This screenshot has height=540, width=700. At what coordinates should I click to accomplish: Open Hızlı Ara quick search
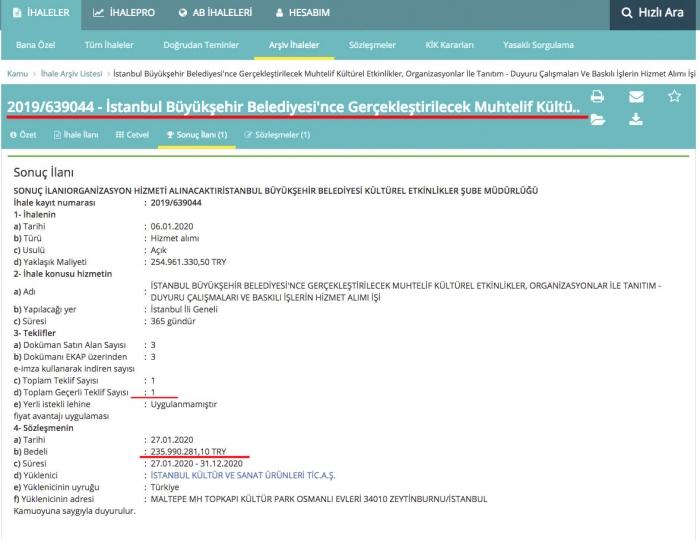tap(654, 13)
